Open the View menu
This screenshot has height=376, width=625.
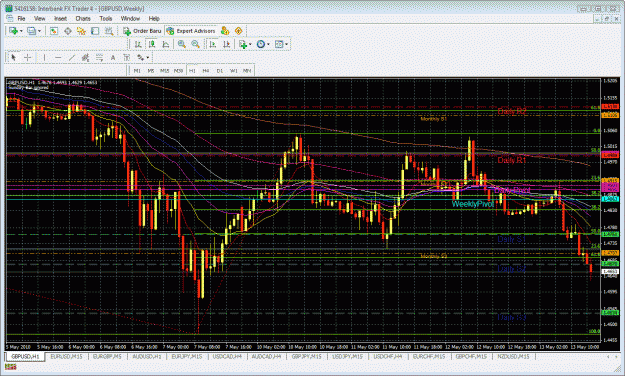point(39,18)
